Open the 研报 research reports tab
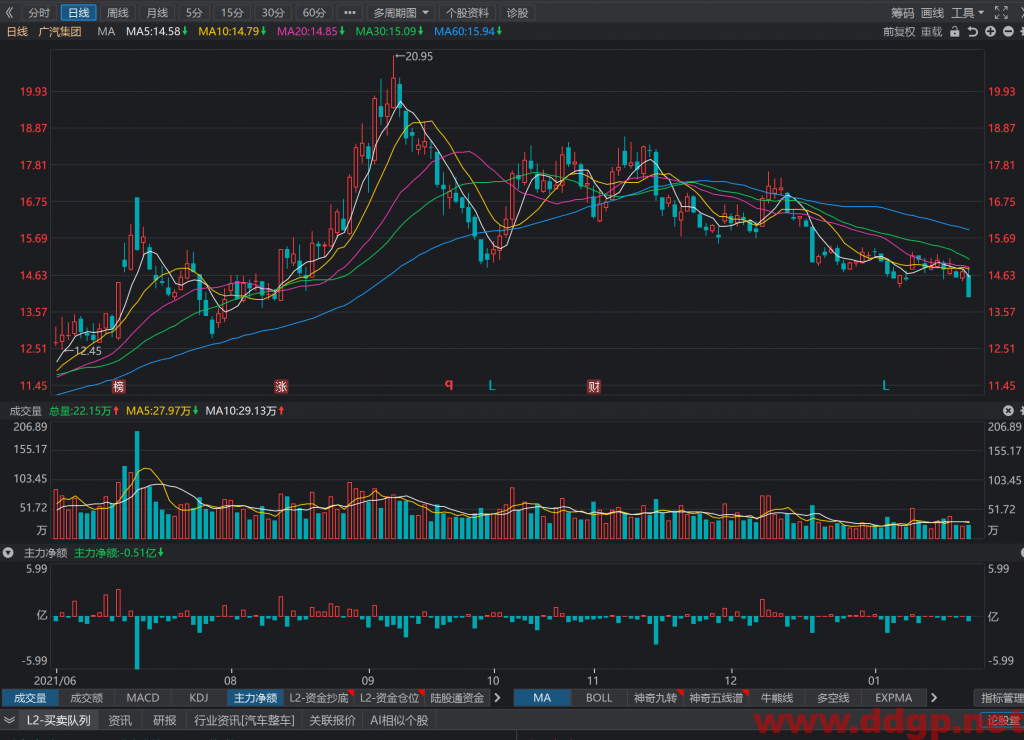Screen dimensions: 1024x740 (x=165, y=720)
